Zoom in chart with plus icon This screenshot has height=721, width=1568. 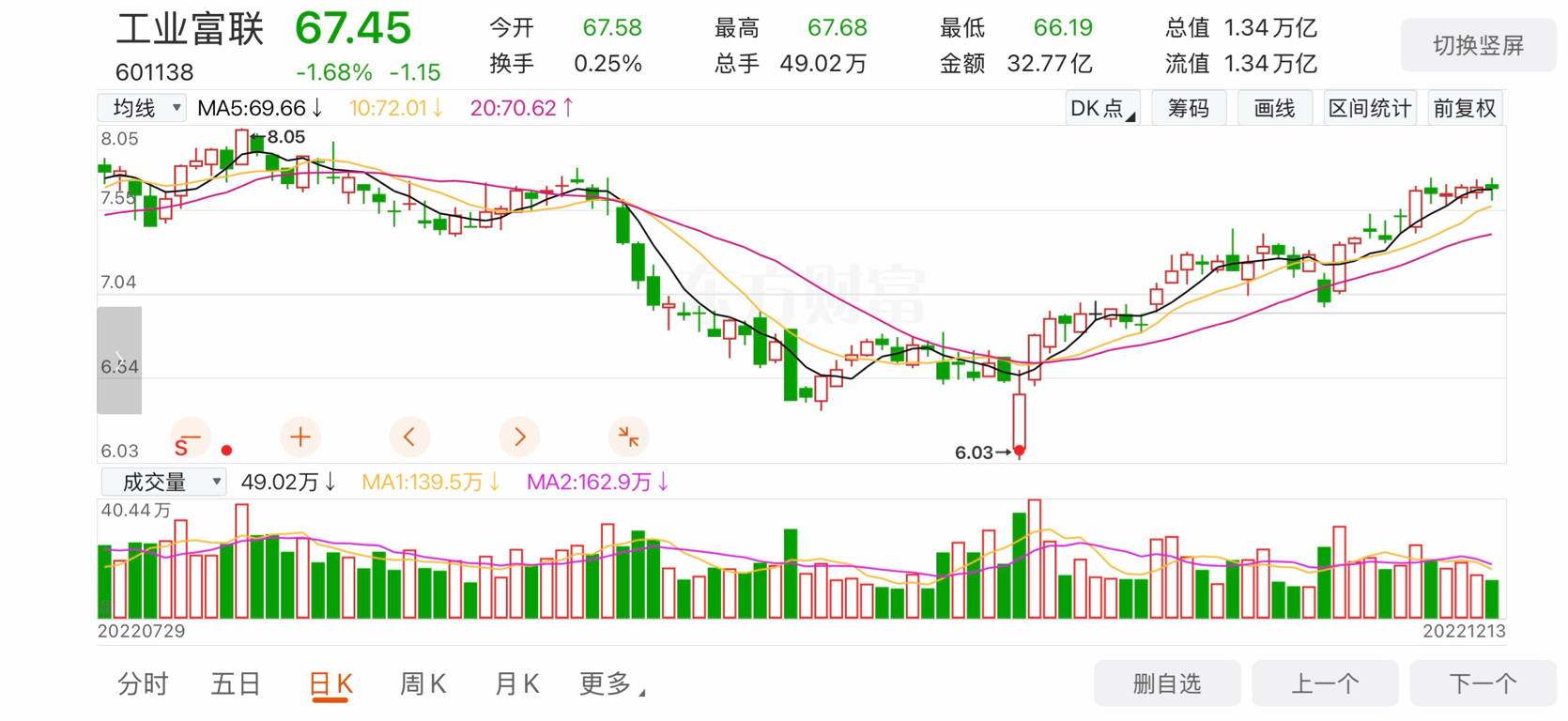[300, 437]
